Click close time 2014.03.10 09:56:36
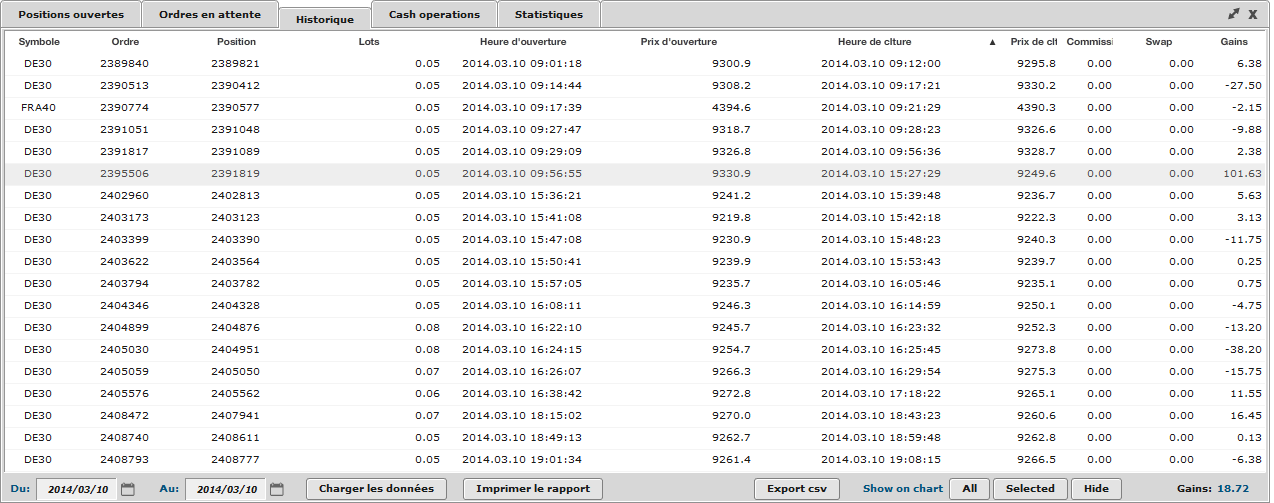This screenshot has width=1274, height=503. coord(881,152)
